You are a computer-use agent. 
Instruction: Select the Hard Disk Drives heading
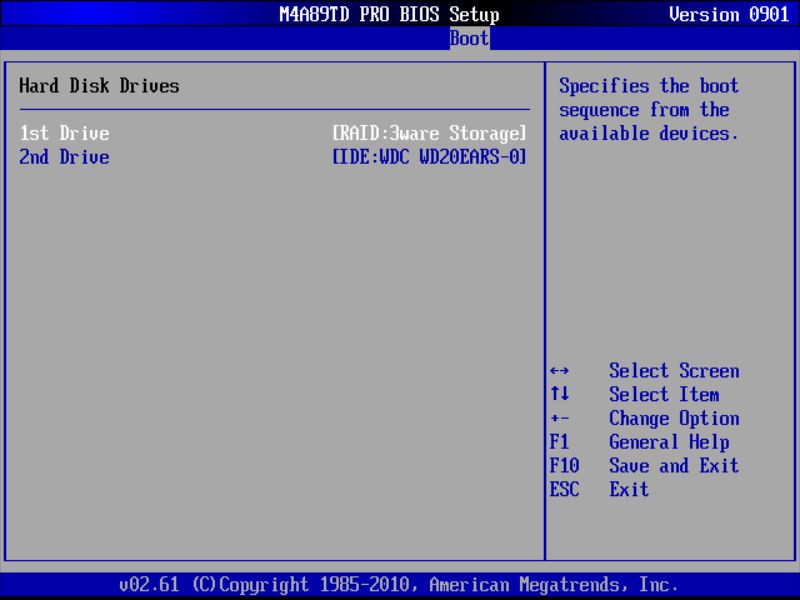point(99,86)
